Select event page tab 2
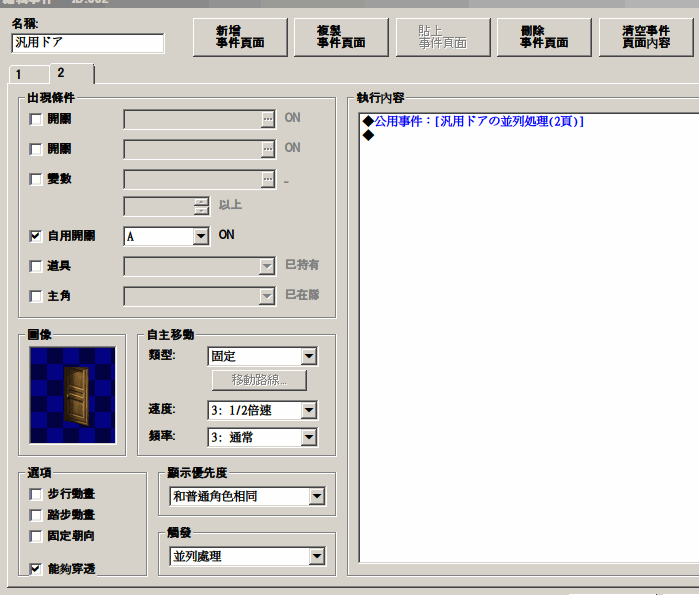Viewport: 699px width, 595px height. 71,73
